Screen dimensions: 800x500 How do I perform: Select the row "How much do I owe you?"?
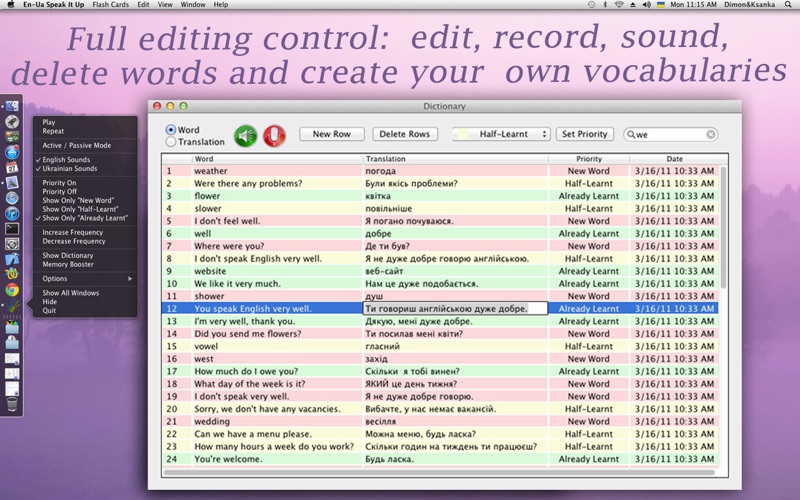tap(440, 371)
